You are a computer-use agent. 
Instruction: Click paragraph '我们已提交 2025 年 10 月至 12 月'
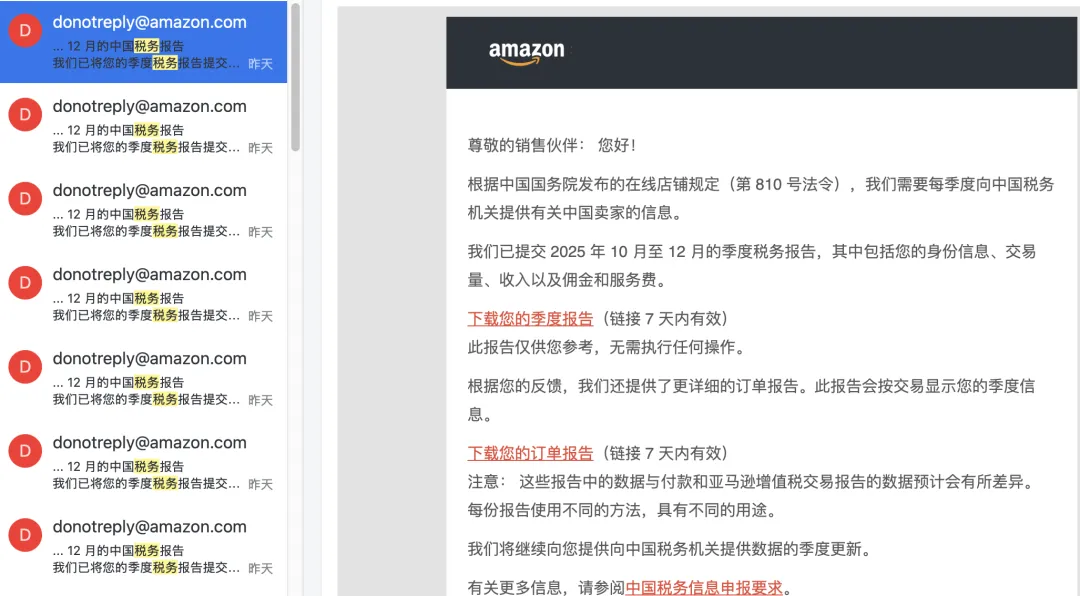[x=751, y=266]
